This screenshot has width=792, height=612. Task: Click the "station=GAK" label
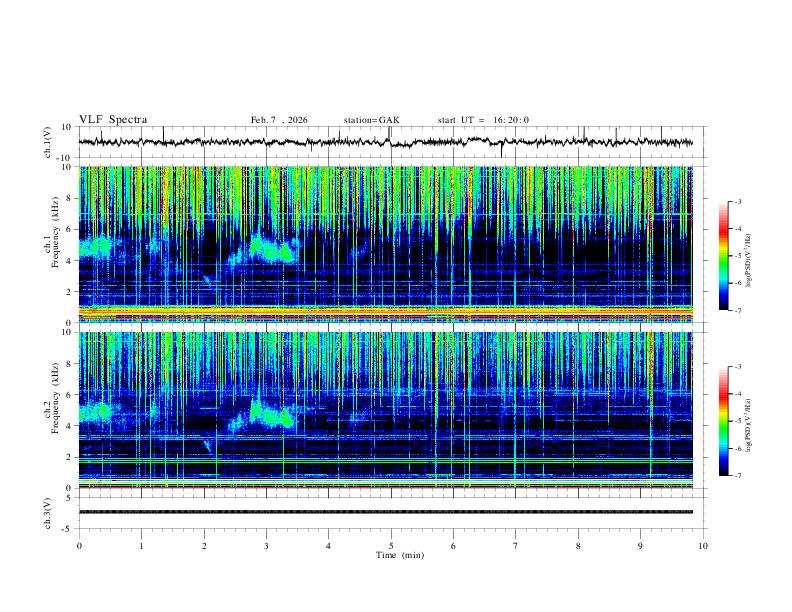coord(371,120)
